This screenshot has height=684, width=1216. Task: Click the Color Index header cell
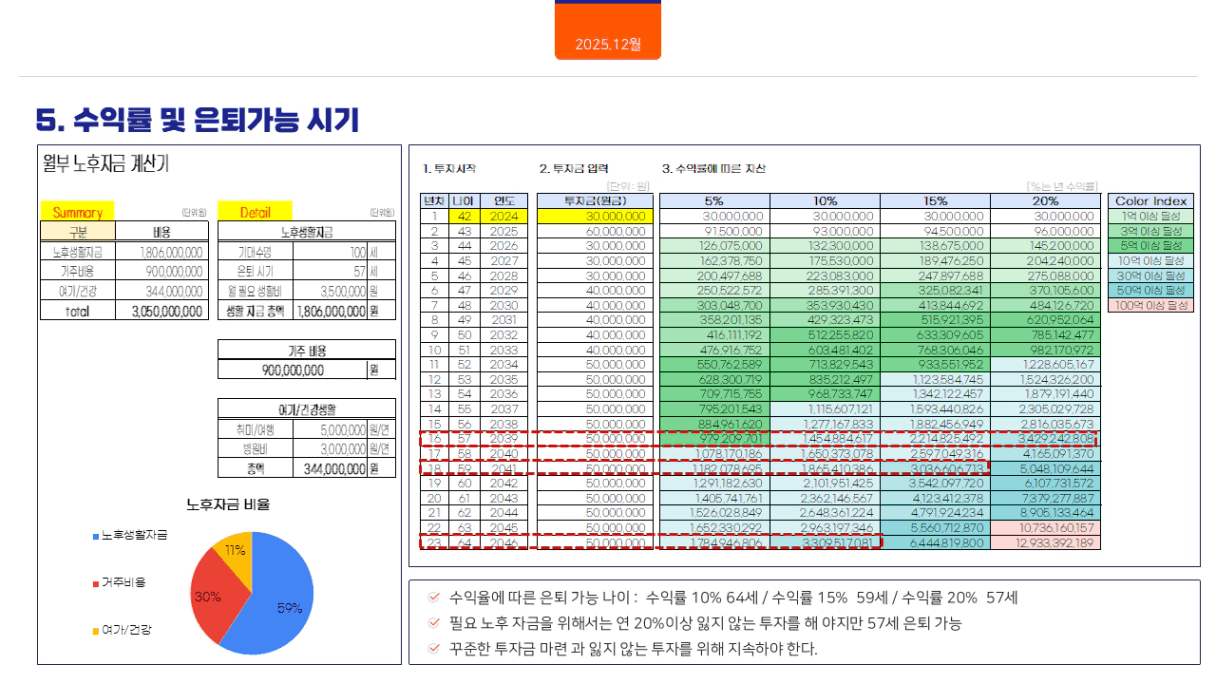pyautogui.click(x=1151, y=201)
